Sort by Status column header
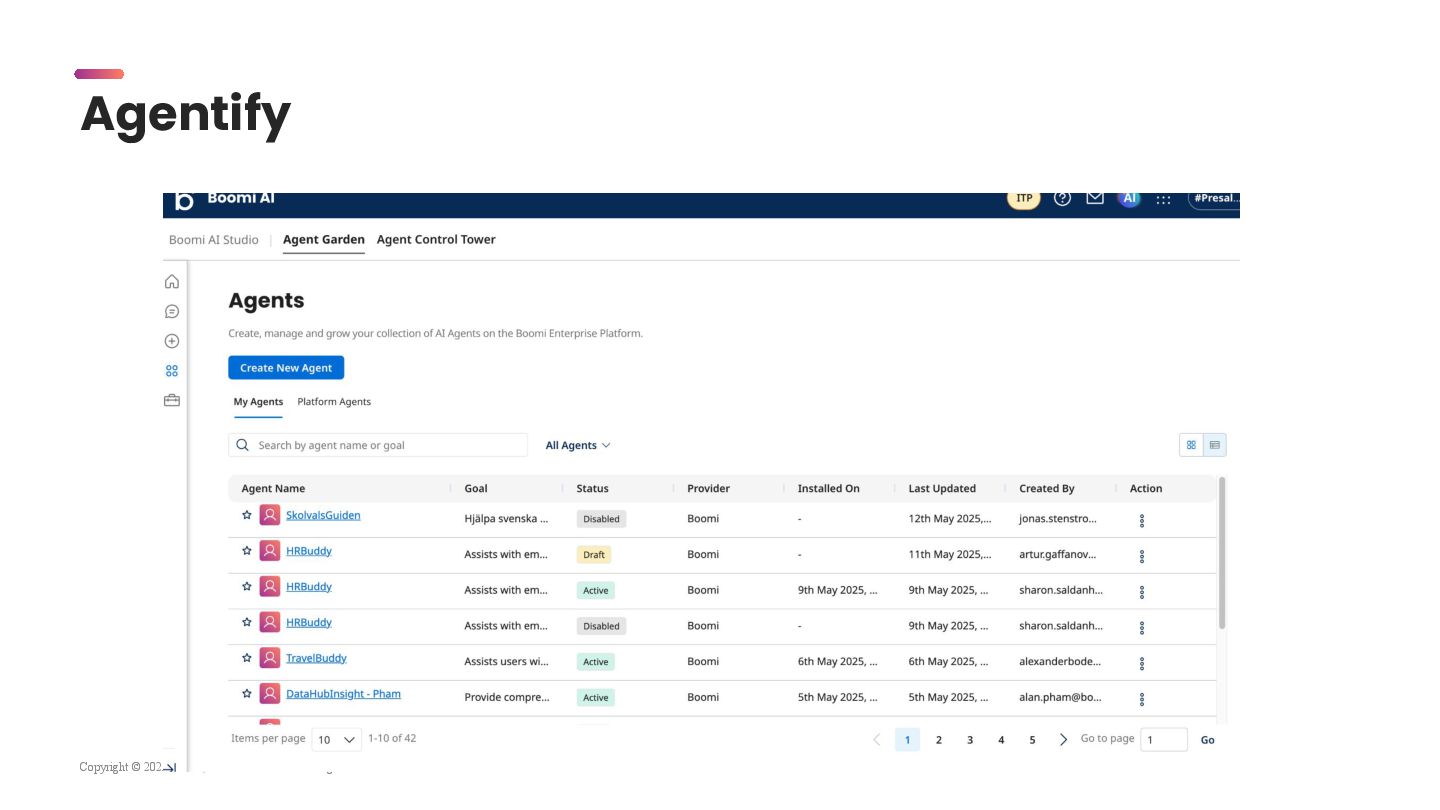Screen dimensions: 1440x810 point(592,489)
